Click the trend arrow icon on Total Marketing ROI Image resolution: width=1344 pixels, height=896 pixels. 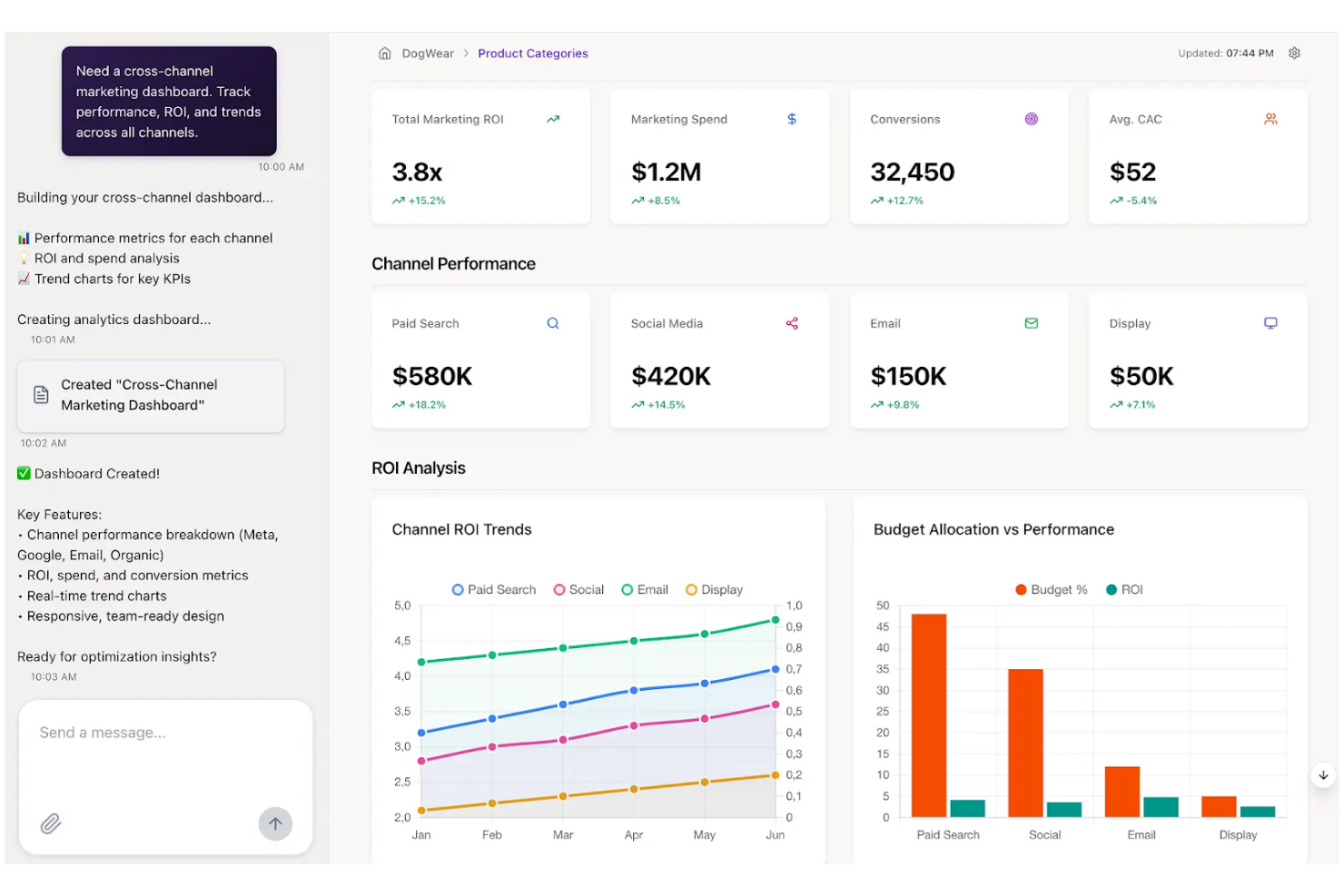pyautogui.click(x=553, y=119)
